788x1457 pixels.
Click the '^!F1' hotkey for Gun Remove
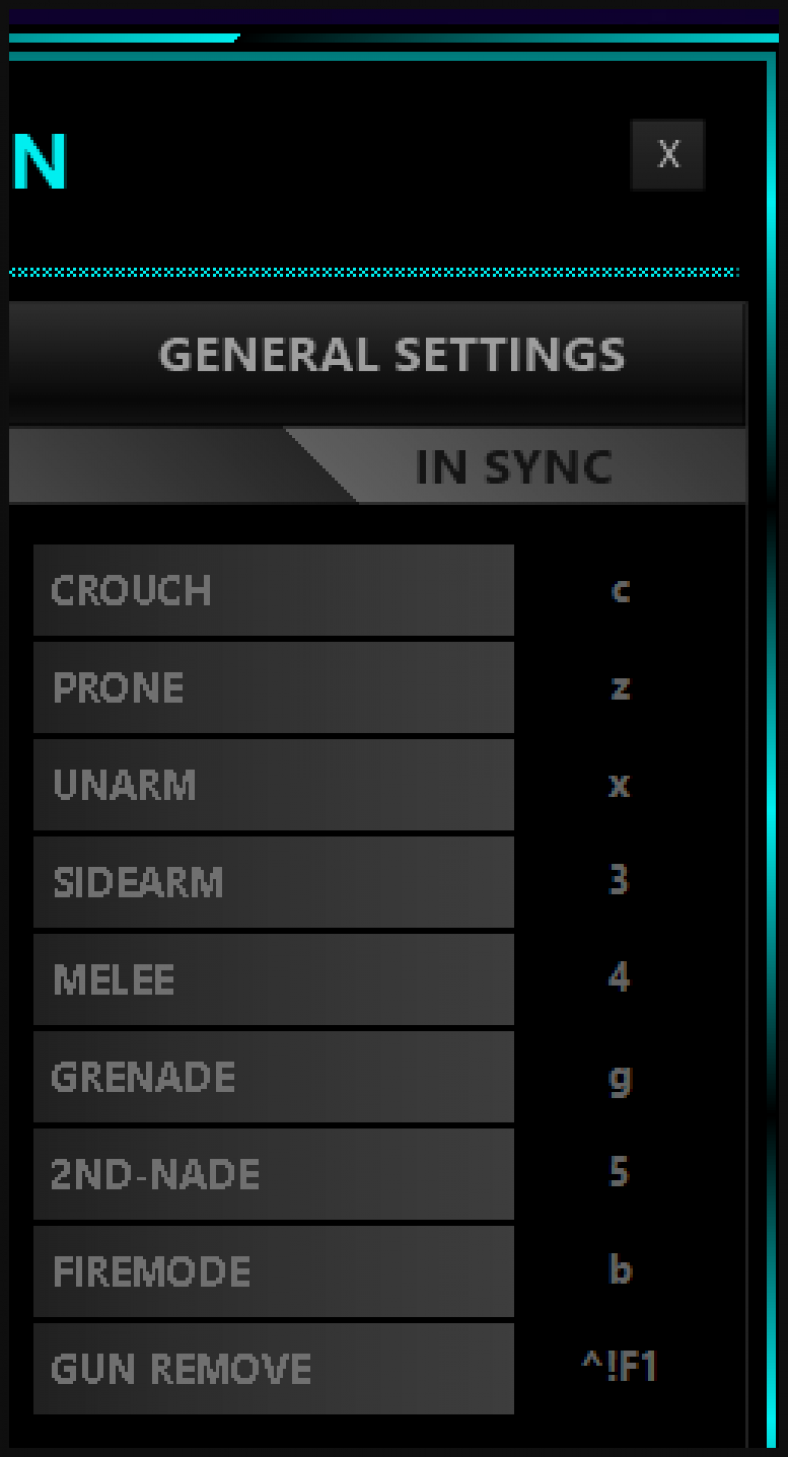(x=620, y=1367)
